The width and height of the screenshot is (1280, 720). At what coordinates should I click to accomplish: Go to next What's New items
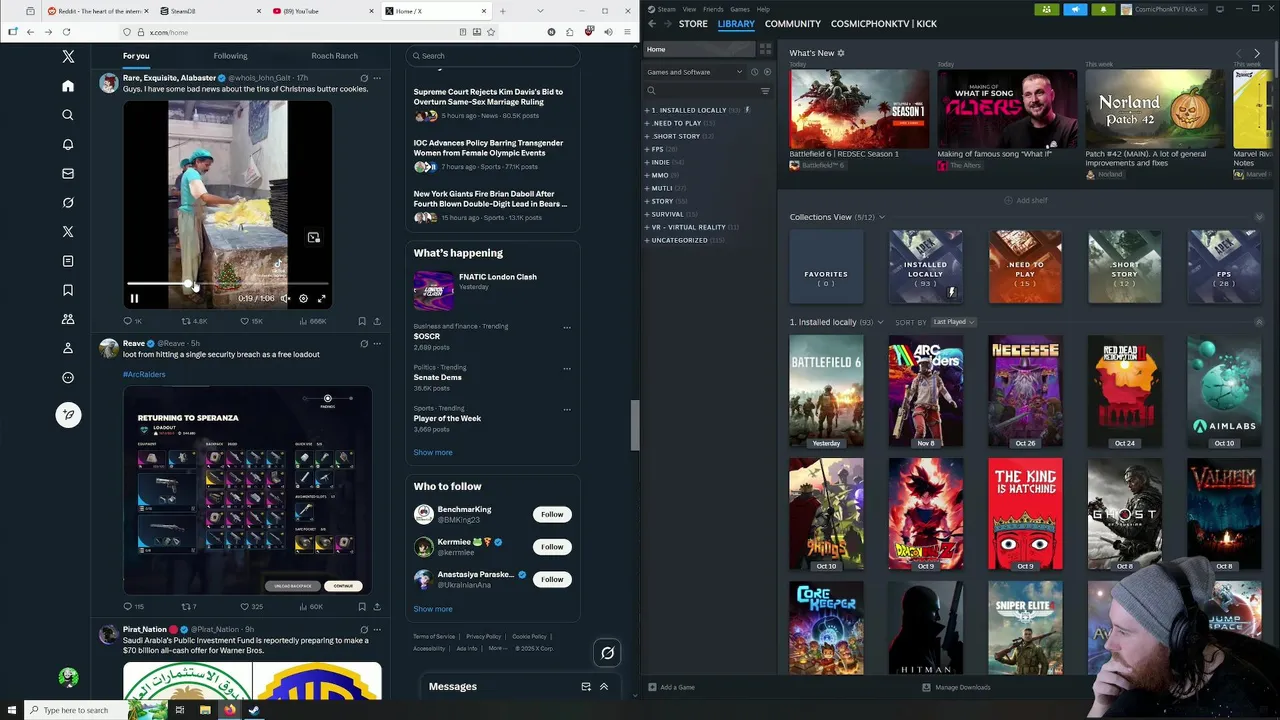[x=1257, y=53]
